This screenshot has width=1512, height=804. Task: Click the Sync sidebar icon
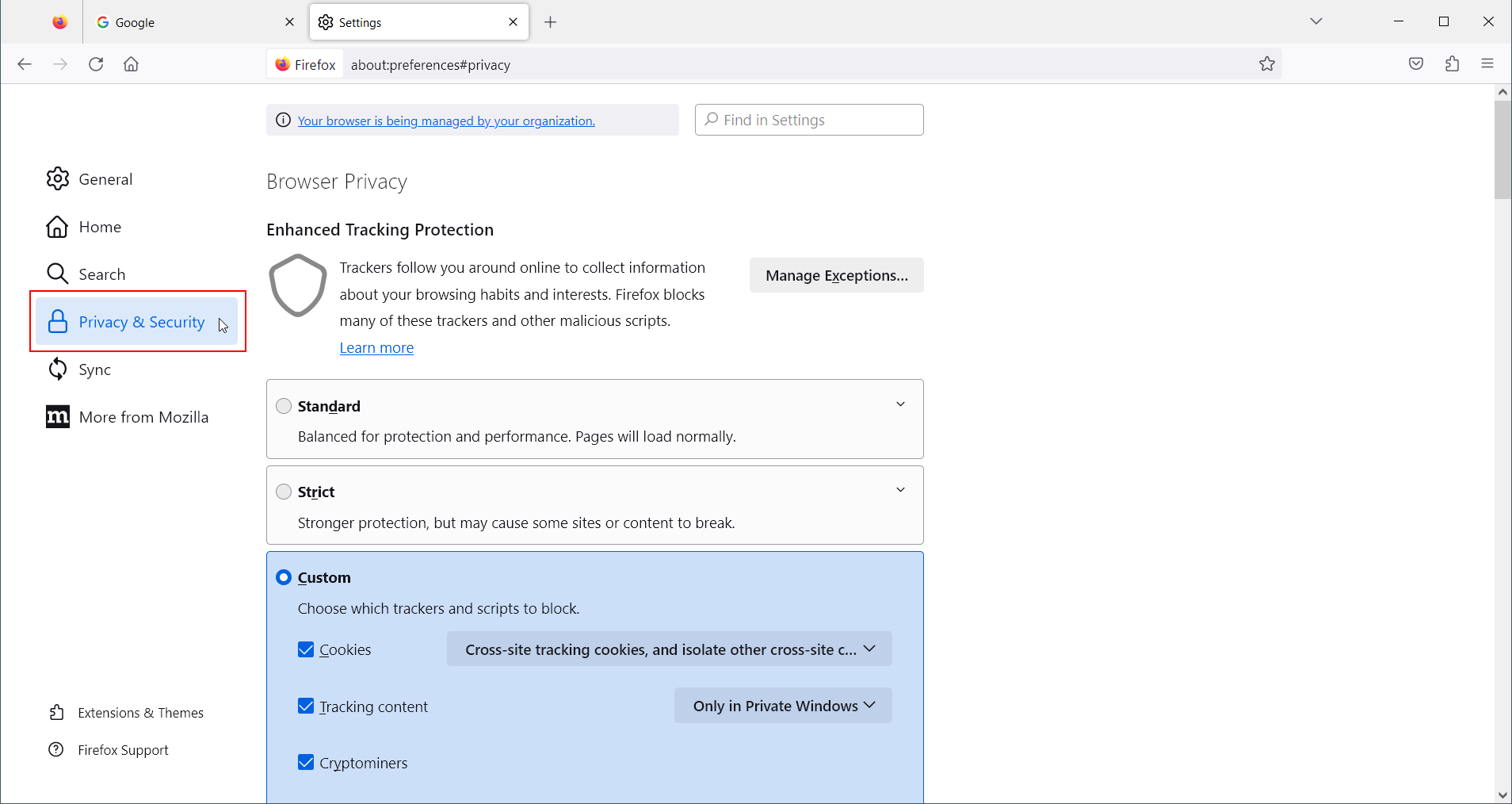coord(57,369)
